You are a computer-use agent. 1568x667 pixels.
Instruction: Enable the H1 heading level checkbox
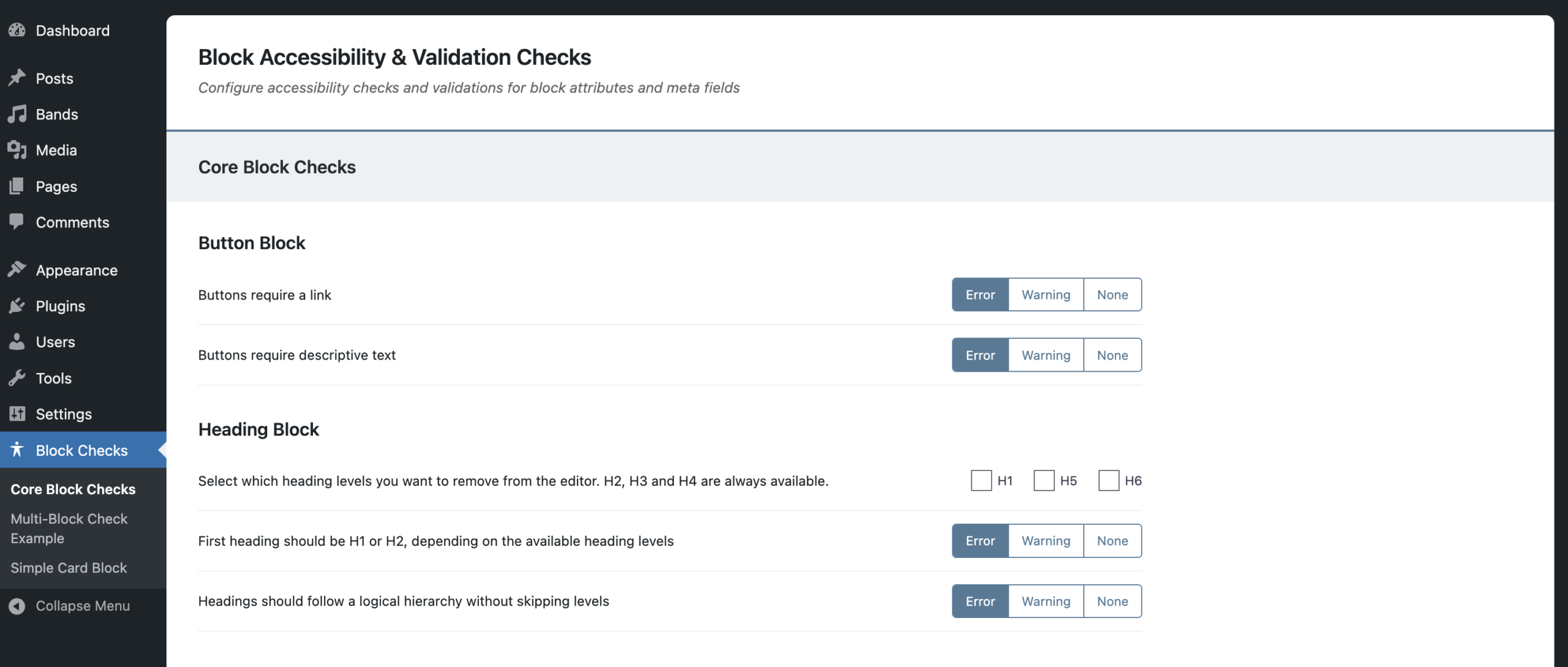click(981, 481)
